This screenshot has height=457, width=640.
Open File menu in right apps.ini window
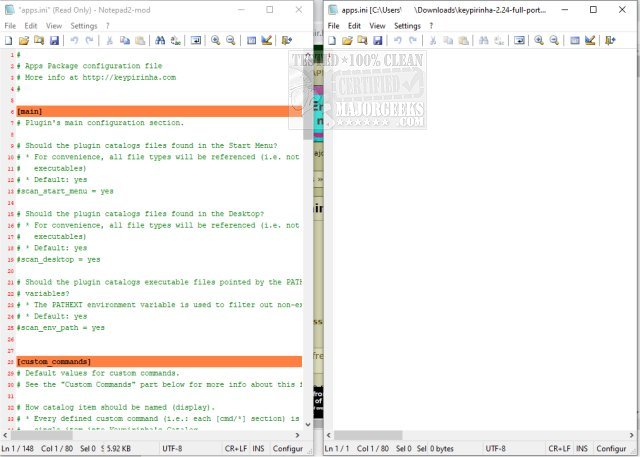coord(333,26)
